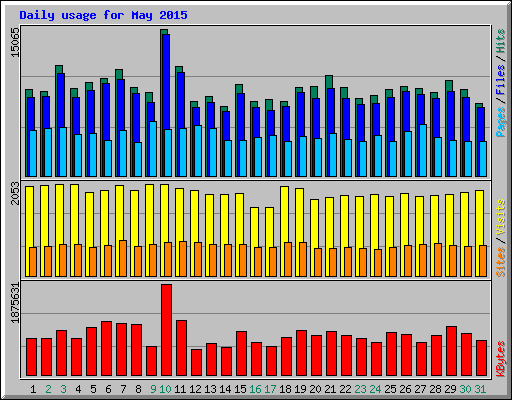Select the red KBytes bar for day 1

click(31, 357)
